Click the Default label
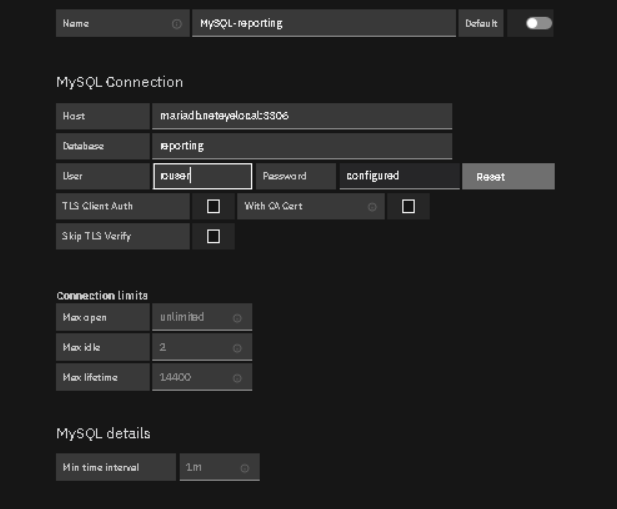617x509 pixels. 481,24
